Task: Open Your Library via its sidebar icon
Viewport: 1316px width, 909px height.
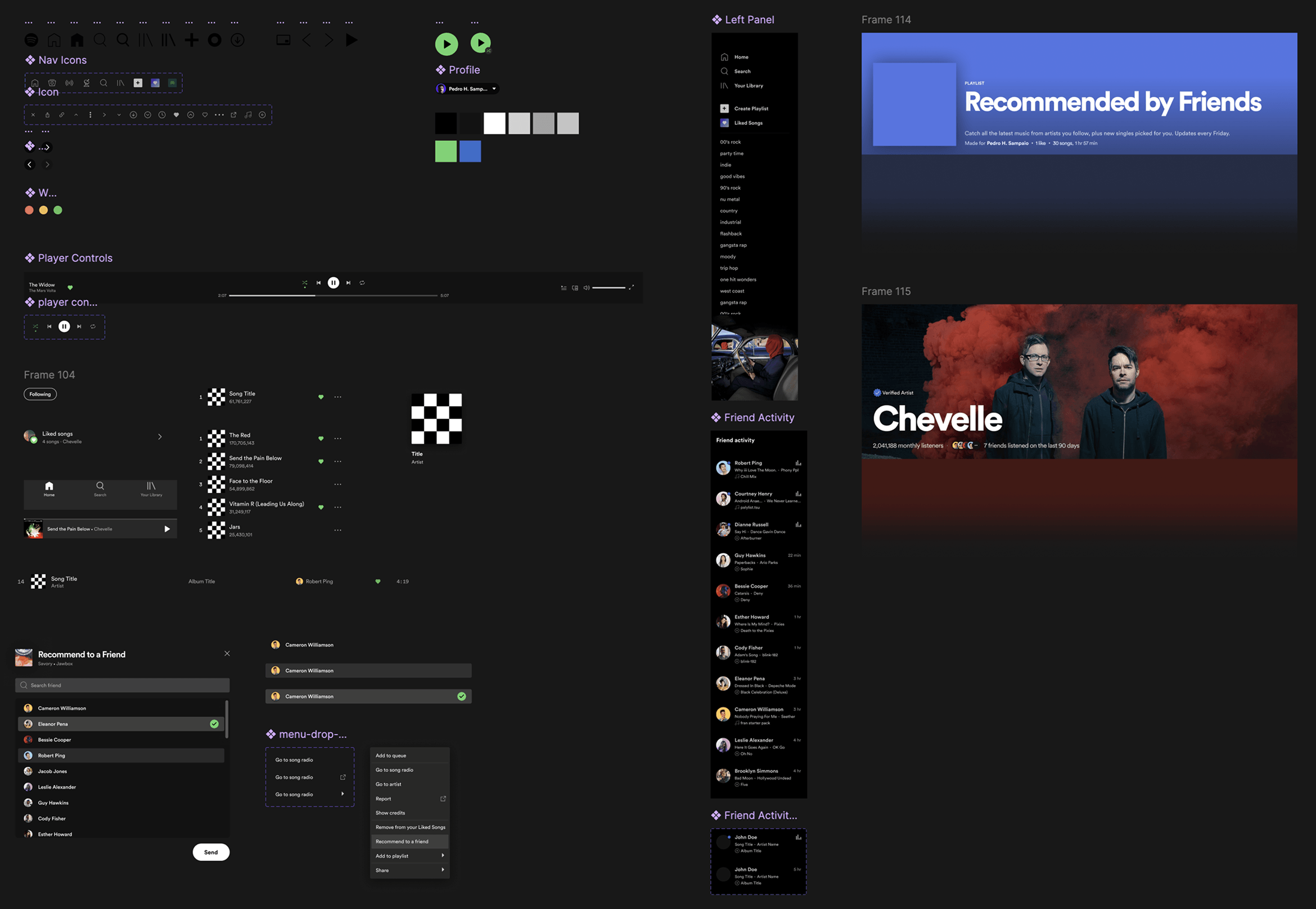Action: (724, 85)
